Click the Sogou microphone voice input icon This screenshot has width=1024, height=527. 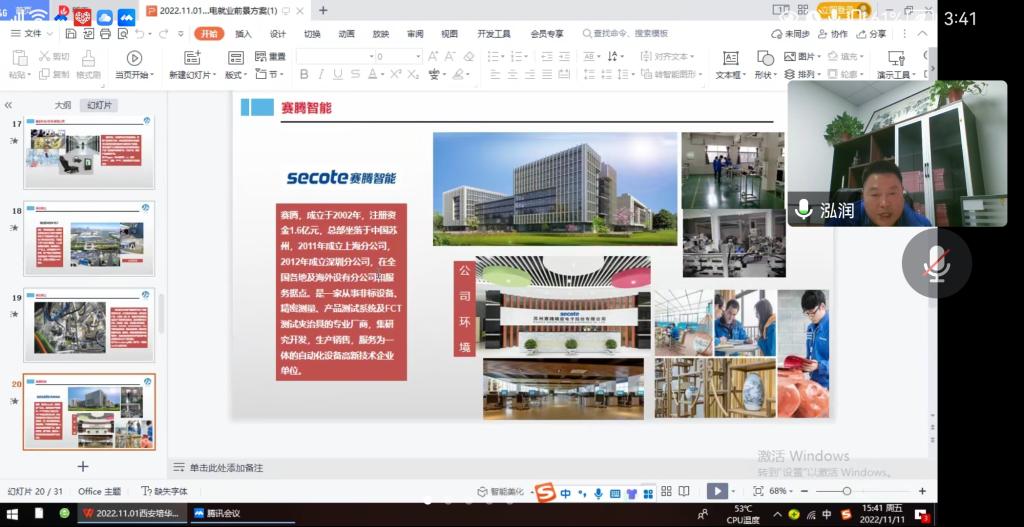[x=598, y=493]
